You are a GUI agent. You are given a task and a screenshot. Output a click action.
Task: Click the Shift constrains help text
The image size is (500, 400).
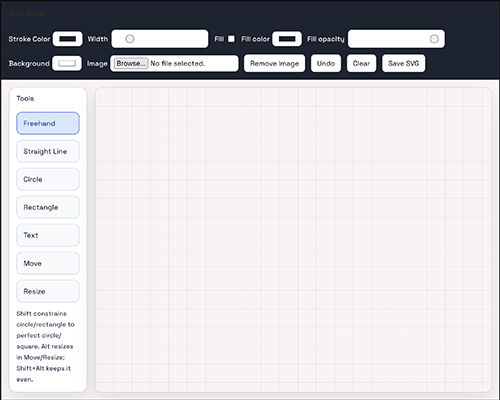click(x=45, y=346)
